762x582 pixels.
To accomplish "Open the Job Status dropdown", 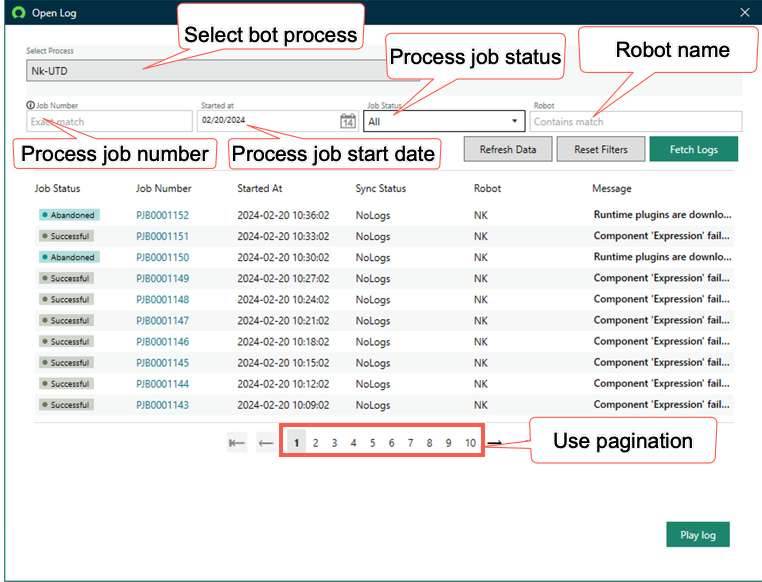I will [x=444, y=121].
